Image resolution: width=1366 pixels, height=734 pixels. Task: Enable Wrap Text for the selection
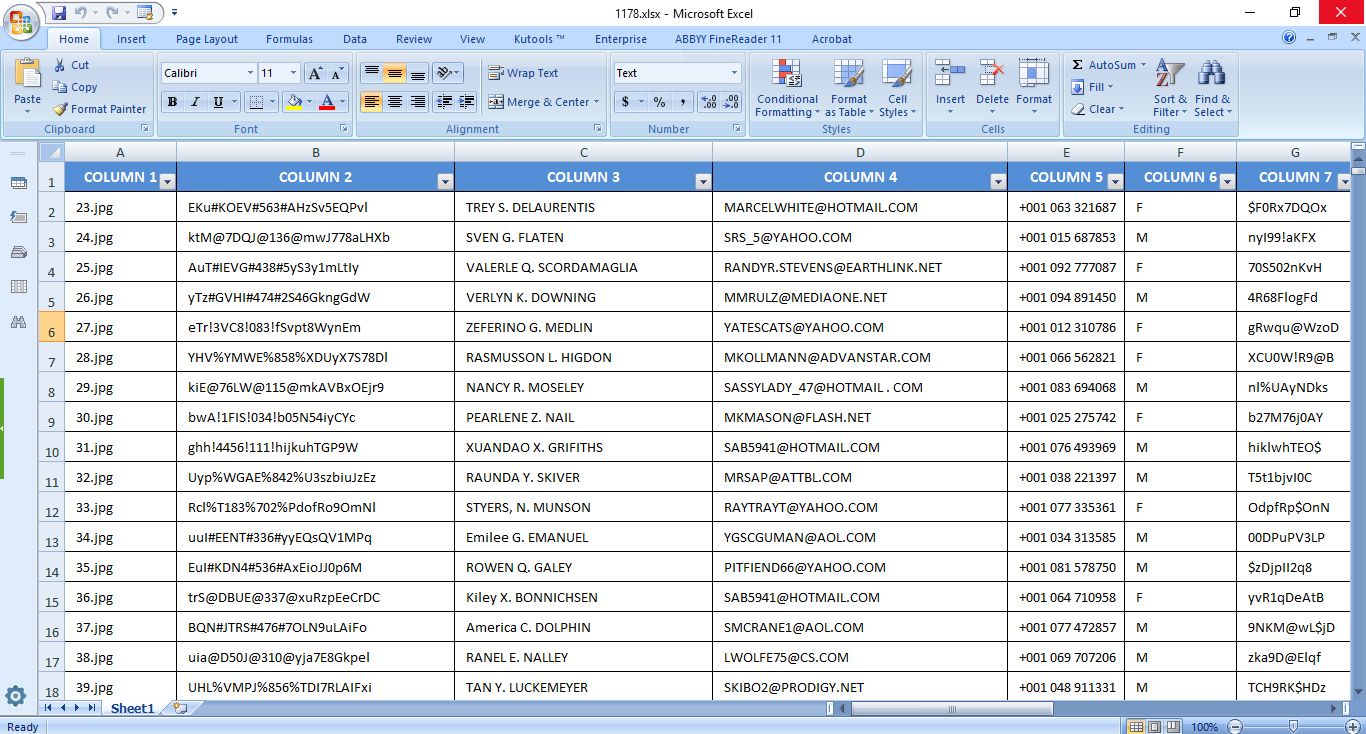tap(523, 72)
